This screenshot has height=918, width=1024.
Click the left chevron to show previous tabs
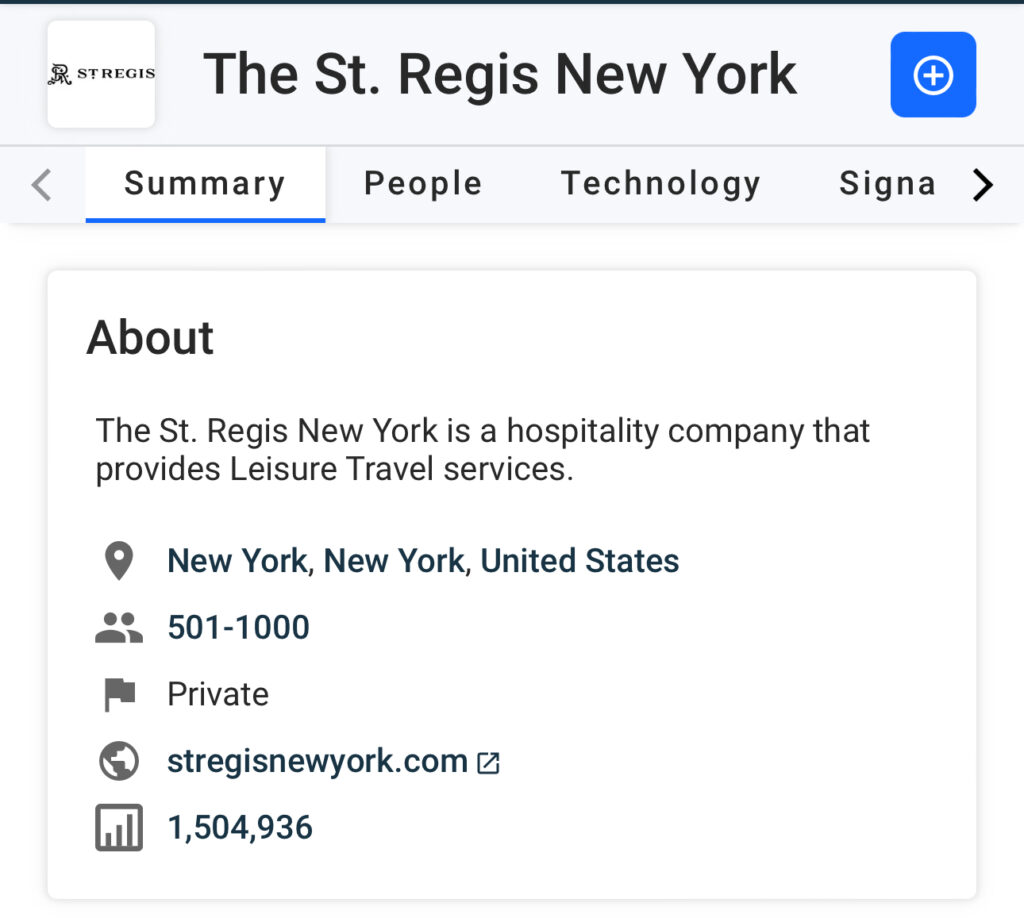(41, 185)
